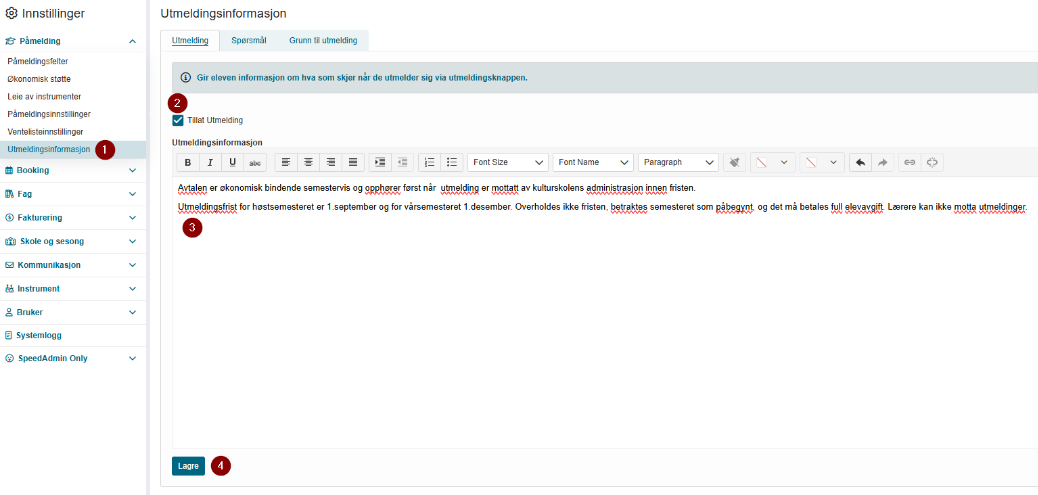Image resolution: width=1038 pixels, height=495 pixels.
Task: Justify the text
Action: (353, 162)
